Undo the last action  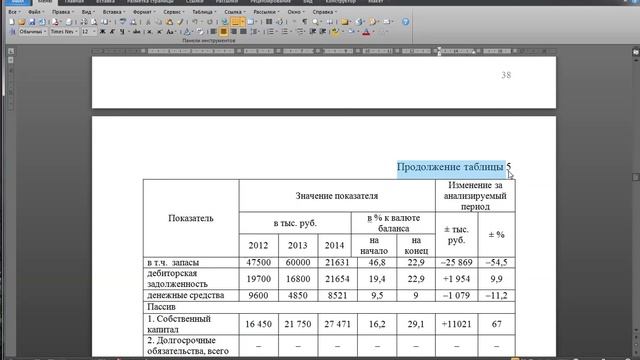[195, 22]
